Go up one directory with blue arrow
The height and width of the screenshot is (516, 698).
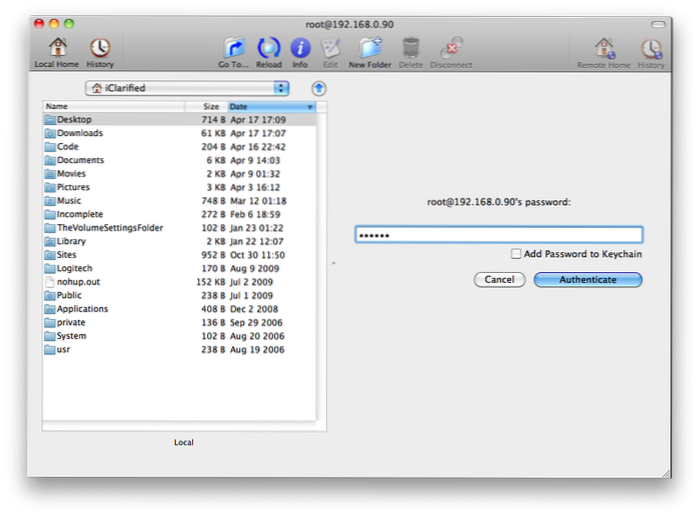coord(318,88)
